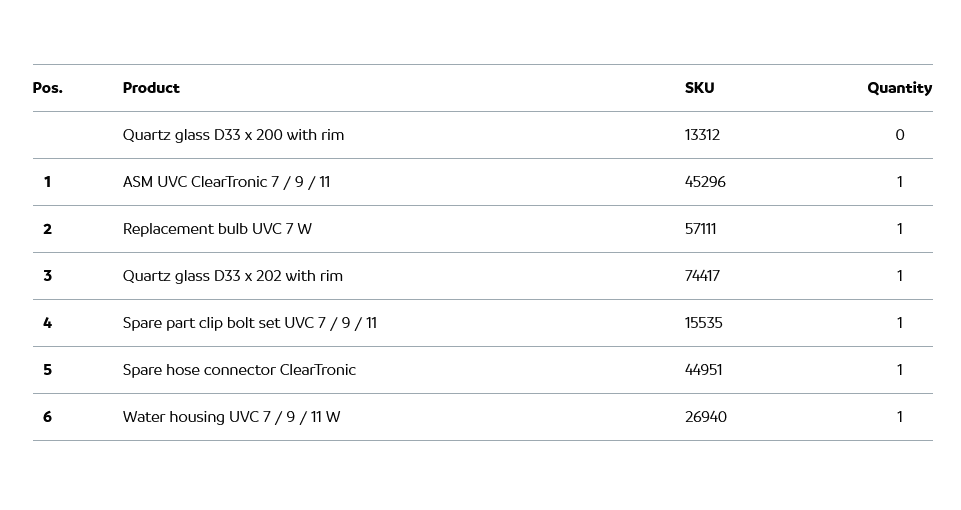Click the Pos. column header
The height and width of the screenshot is (510, 961).
(x=47, y=88)
